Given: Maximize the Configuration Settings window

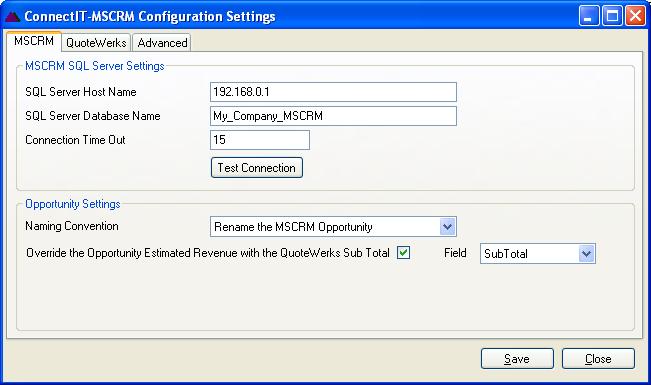Looking at the screenshot, I should (612, 16).
